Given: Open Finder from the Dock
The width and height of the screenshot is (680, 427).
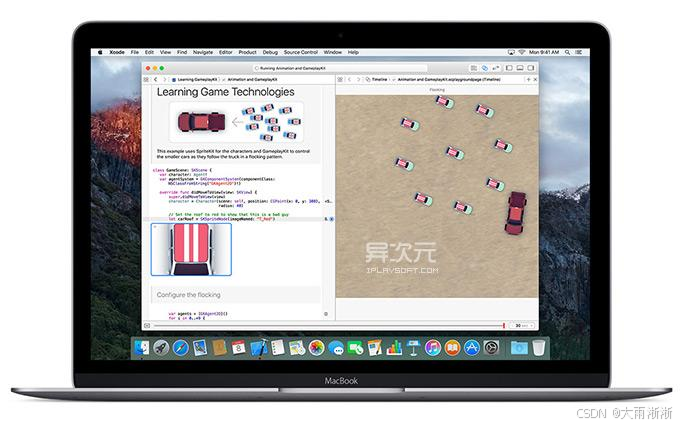Looking at the screenshot, I should pyautogui.click(x=142, y=348).
